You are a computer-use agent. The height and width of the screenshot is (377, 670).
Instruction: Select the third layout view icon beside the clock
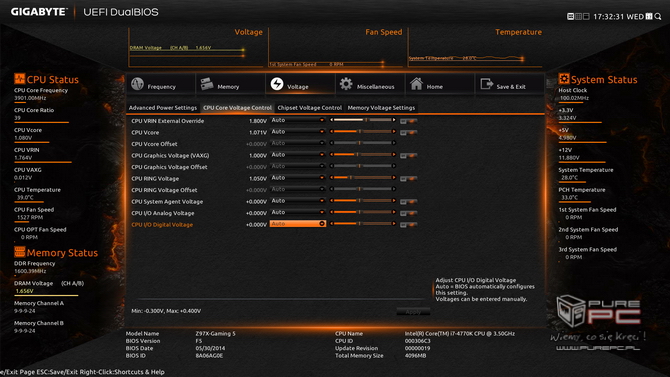pos(586,16)
